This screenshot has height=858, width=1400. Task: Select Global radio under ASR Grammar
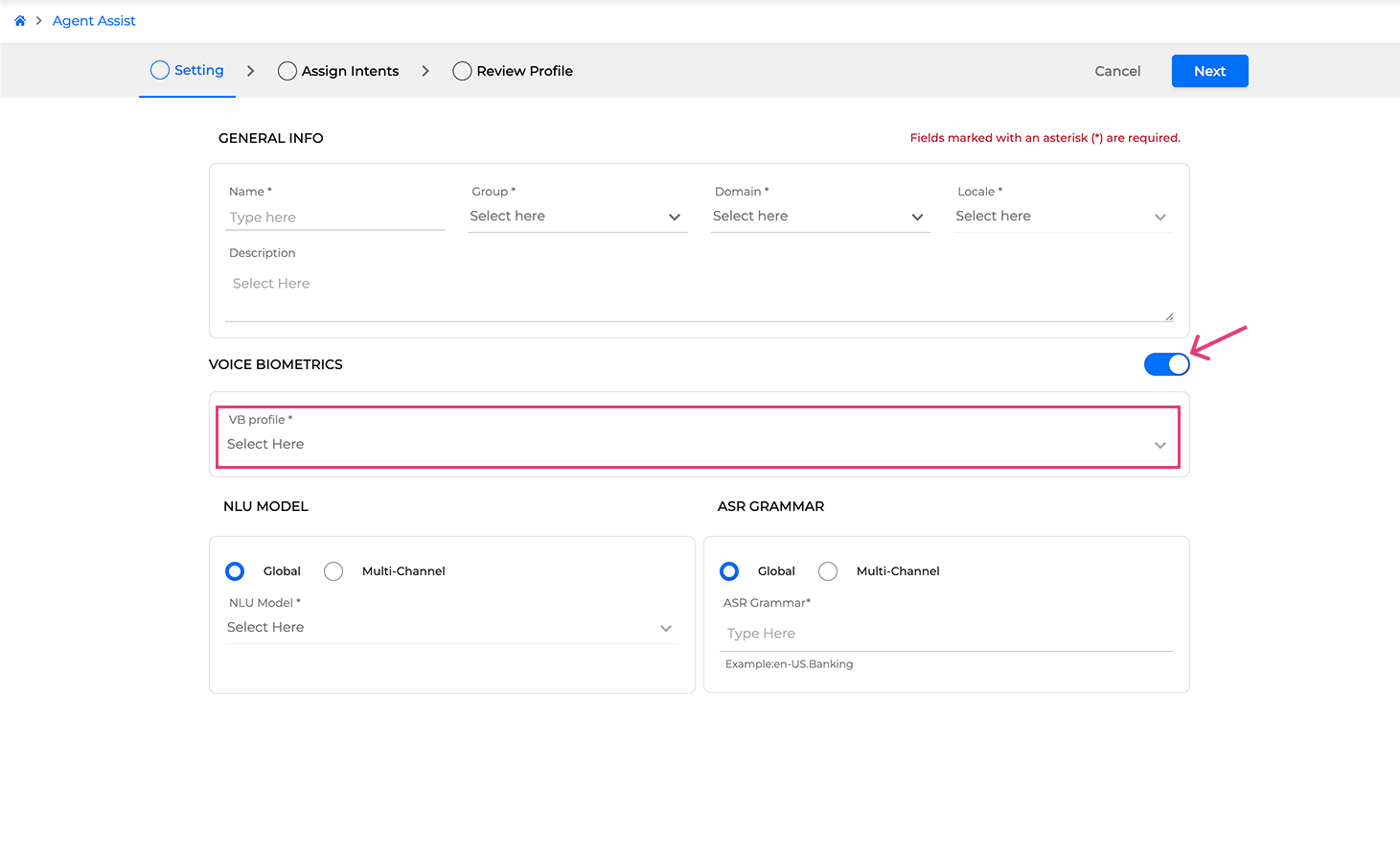[x=729, y=571]
